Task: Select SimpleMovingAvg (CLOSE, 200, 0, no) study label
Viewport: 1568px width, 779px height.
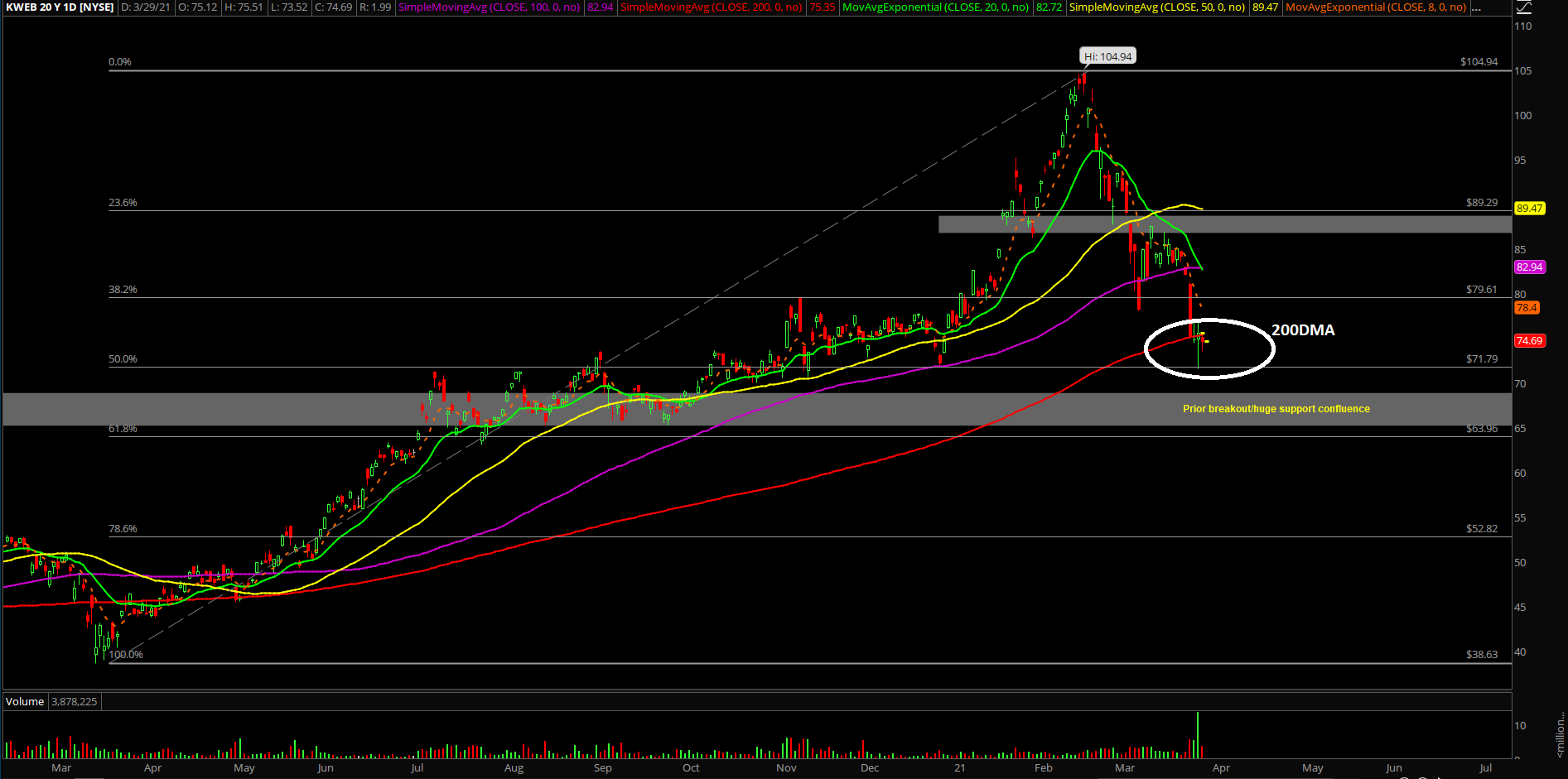Action: click(712, 7)
